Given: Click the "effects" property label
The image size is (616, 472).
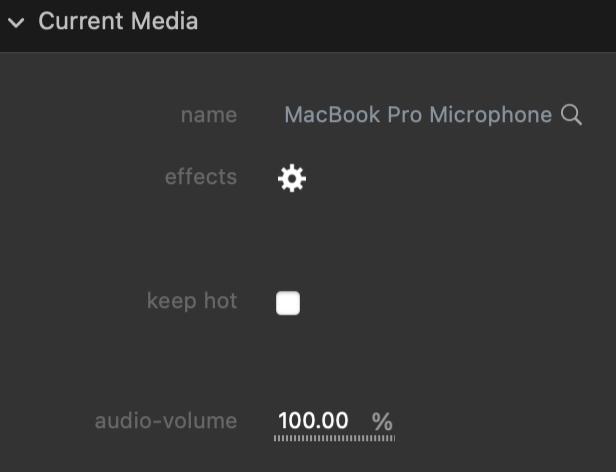Looking at the screenshot, I should pyautogui.click(x=200, y=177).
